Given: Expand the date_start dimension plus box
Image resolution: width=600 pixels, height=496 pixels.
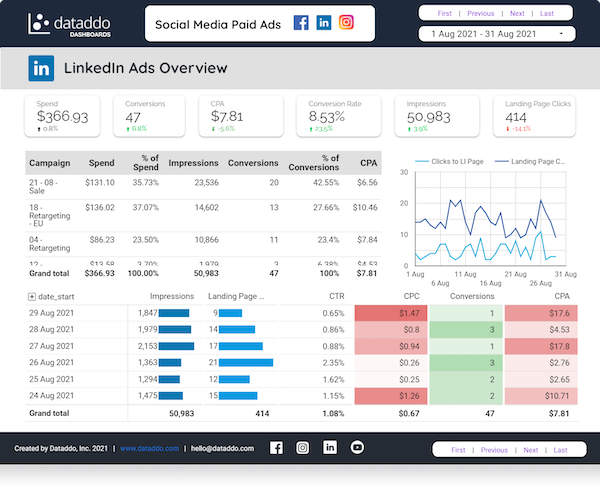Looking at the screenshot, I should [32, 297].
